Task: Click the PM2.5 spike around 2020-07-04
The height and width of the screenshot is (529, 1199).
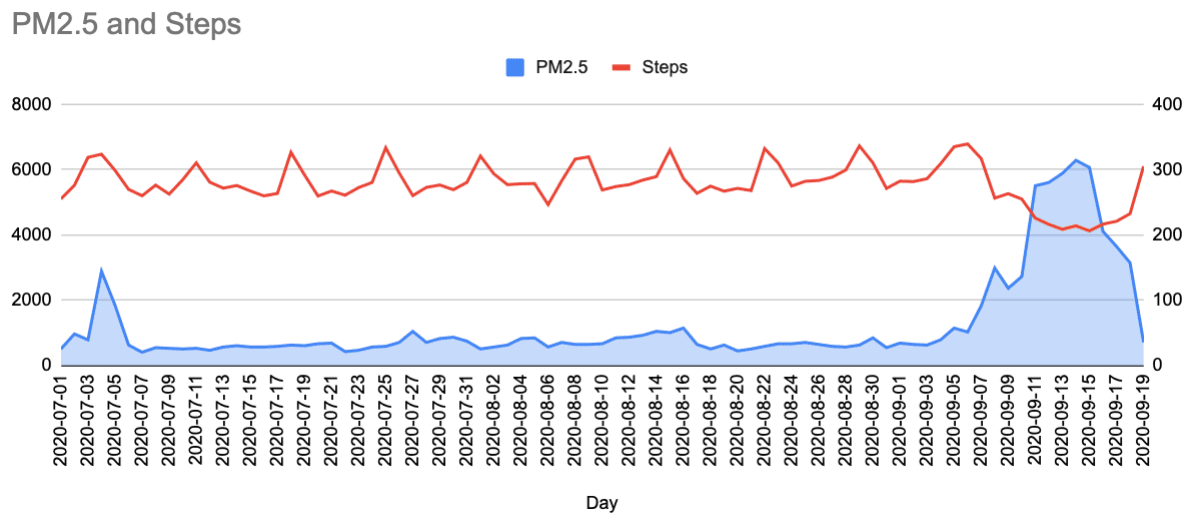Action: (x=101, y=270)
